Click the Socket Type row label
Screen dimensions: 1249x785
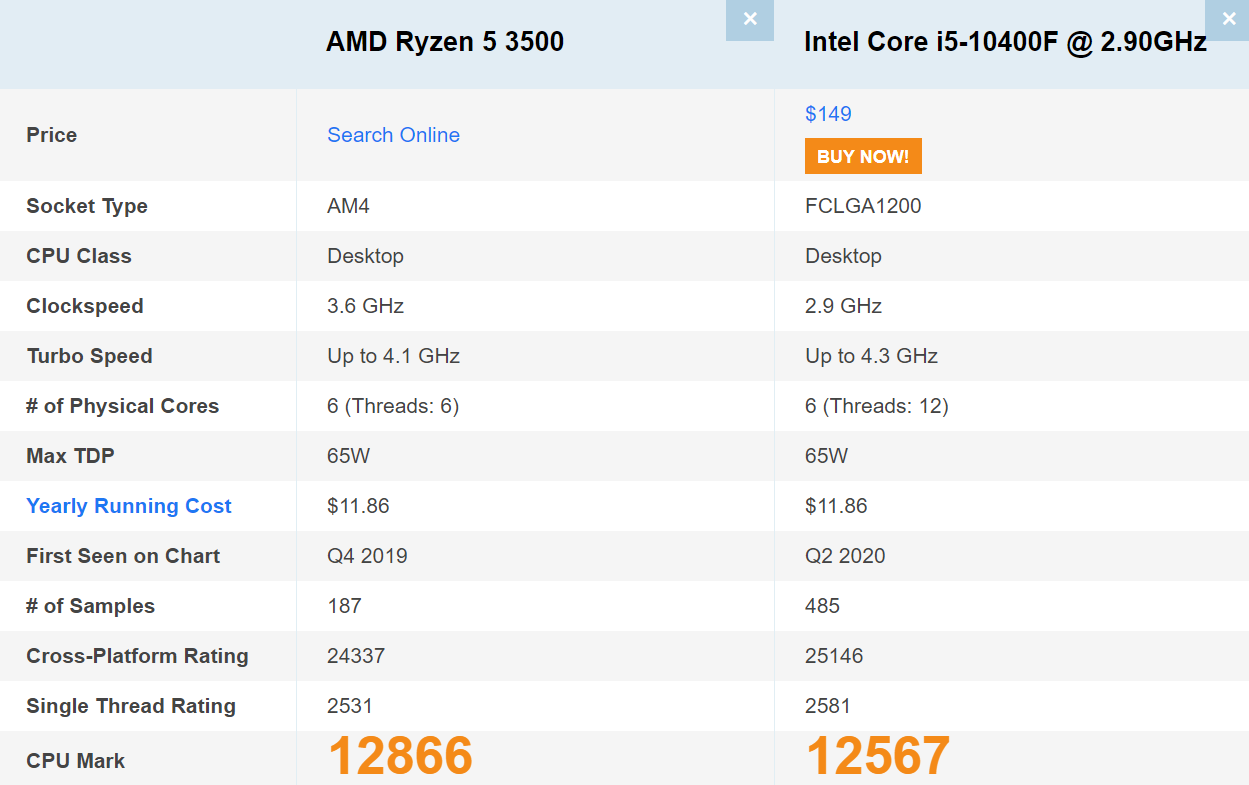[x=87, y=206]
